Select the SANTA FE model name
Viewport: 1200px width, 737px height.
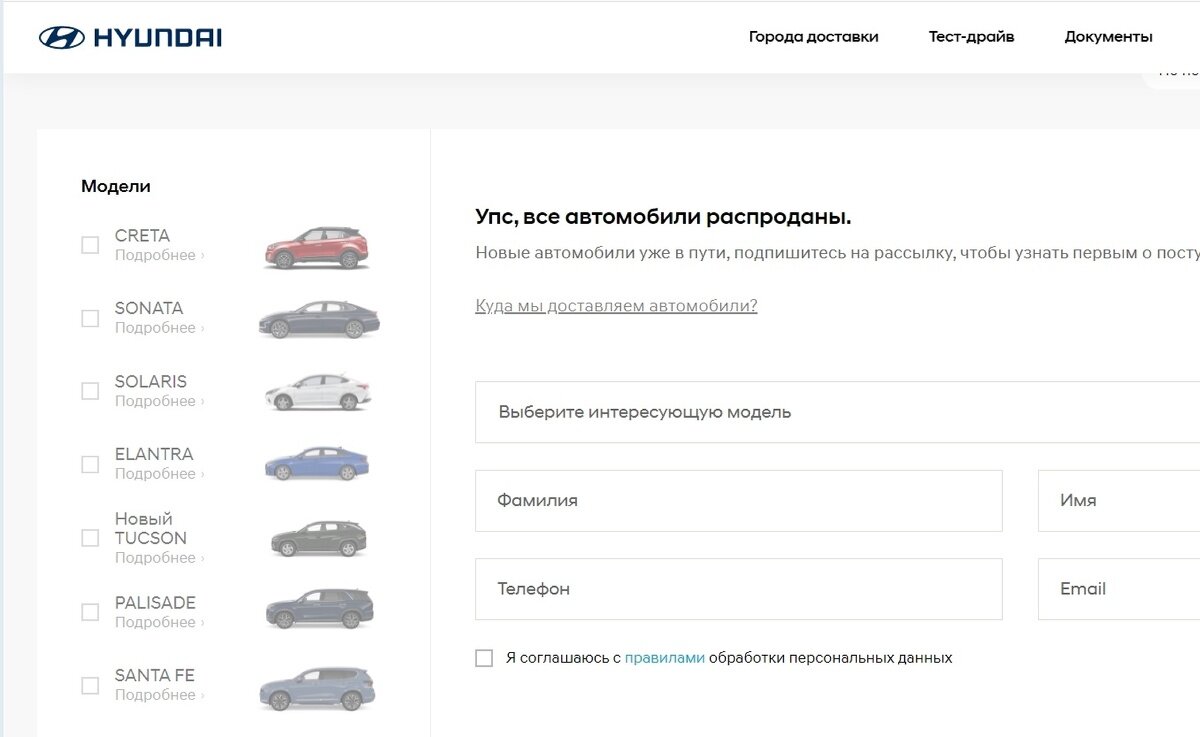click(x=155, y=676)
